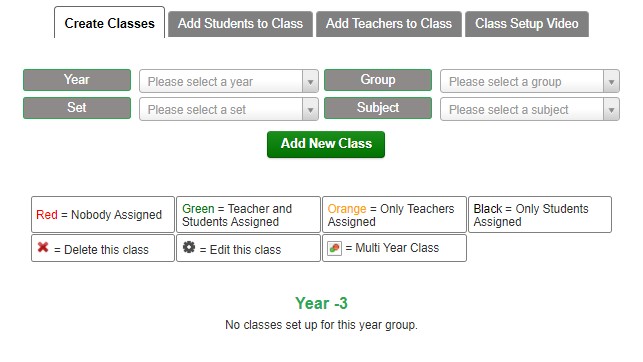Switch to Add Students to Class tab
This screenshot has width=643, height=362.
(x=240, y=24)
